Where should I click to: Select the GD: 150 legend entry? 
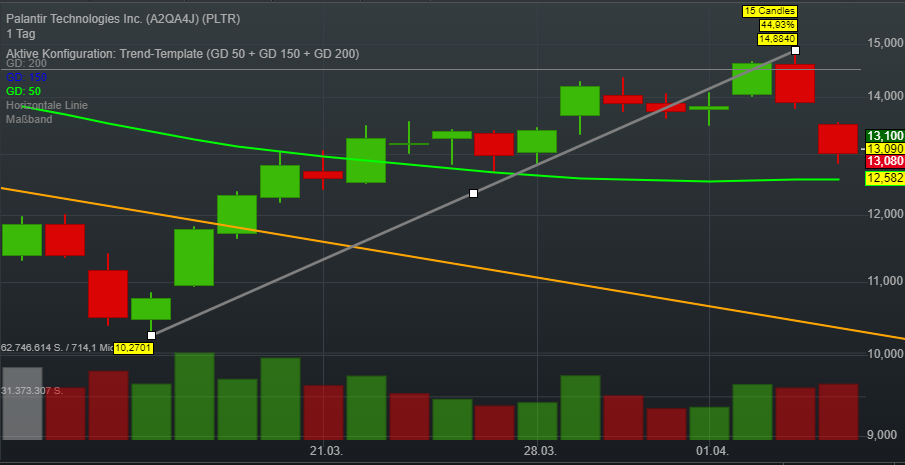pyautogui.click(x=27, y=77)
